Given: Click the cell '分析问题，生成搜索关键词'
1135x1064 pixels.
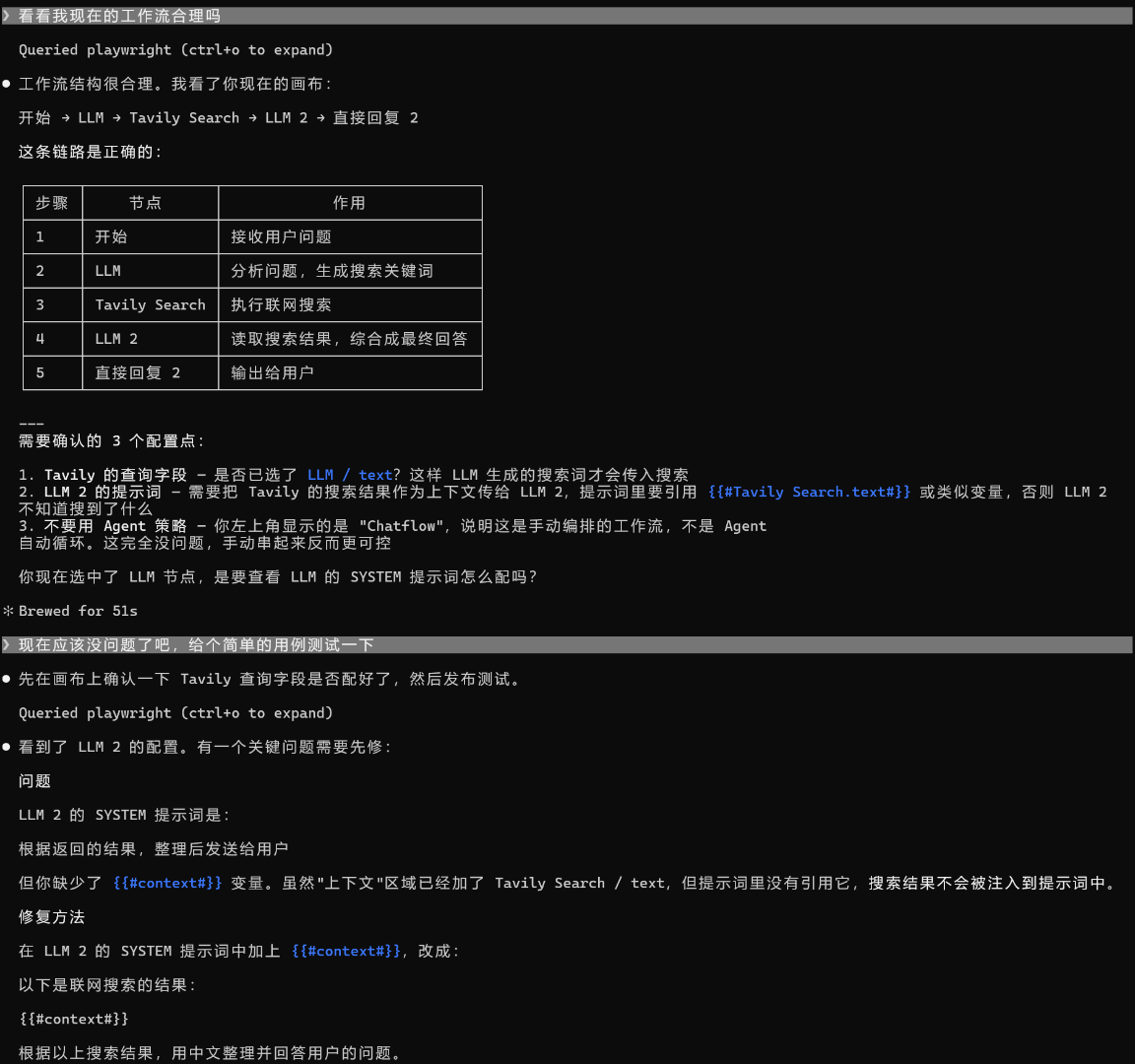Looking at the screenshot, I should pyautogui.click(x=331, y=271).
